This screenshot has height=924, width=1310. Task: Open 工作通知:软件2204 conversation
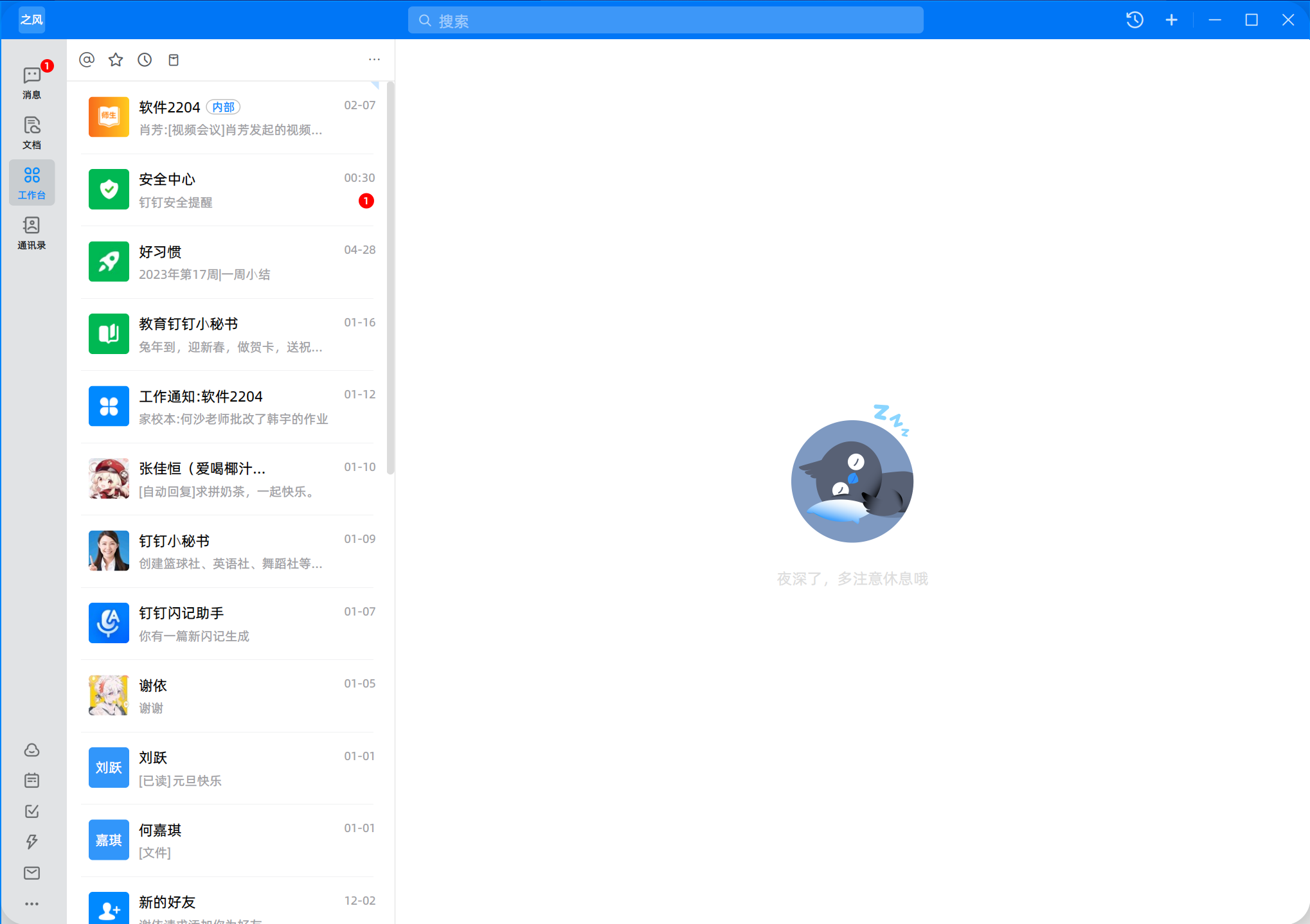(228, 407)
